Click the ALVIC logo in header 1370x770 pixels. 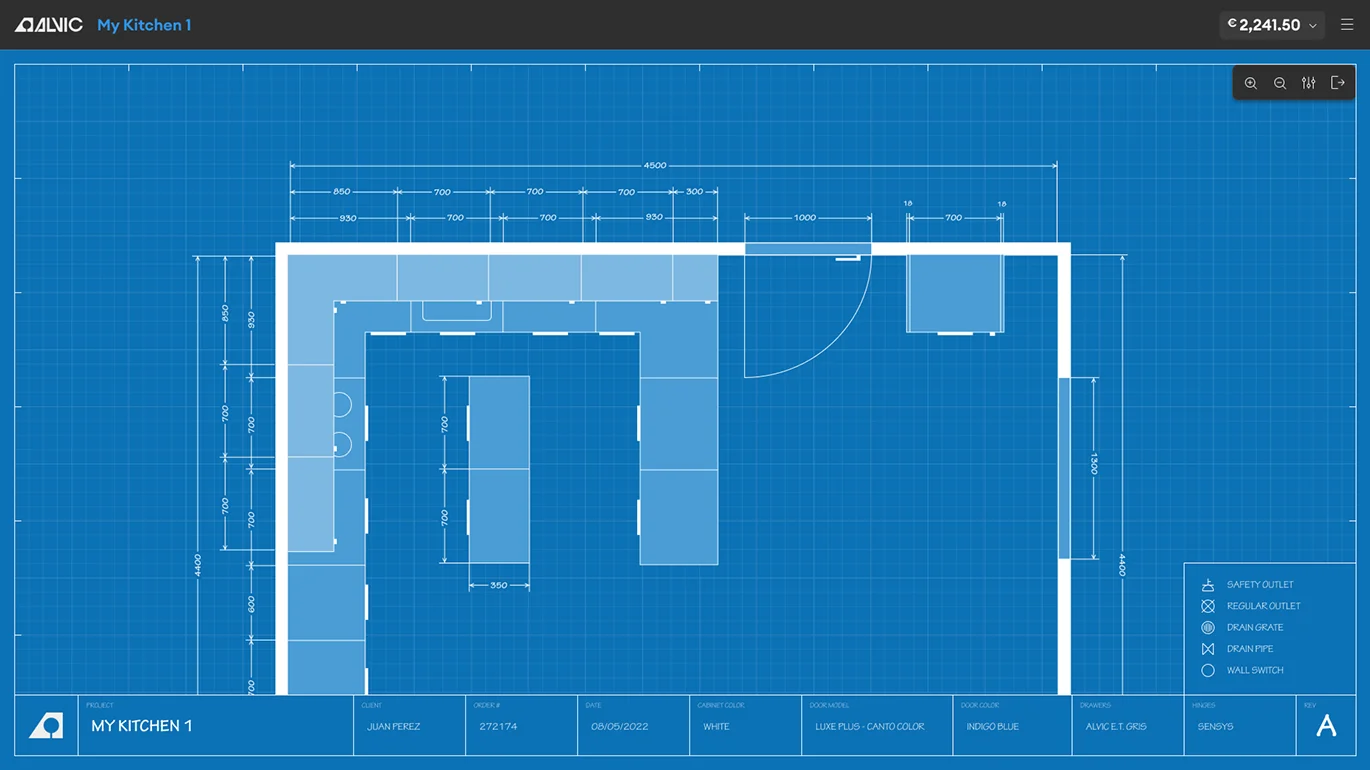[x=49, y=25]
